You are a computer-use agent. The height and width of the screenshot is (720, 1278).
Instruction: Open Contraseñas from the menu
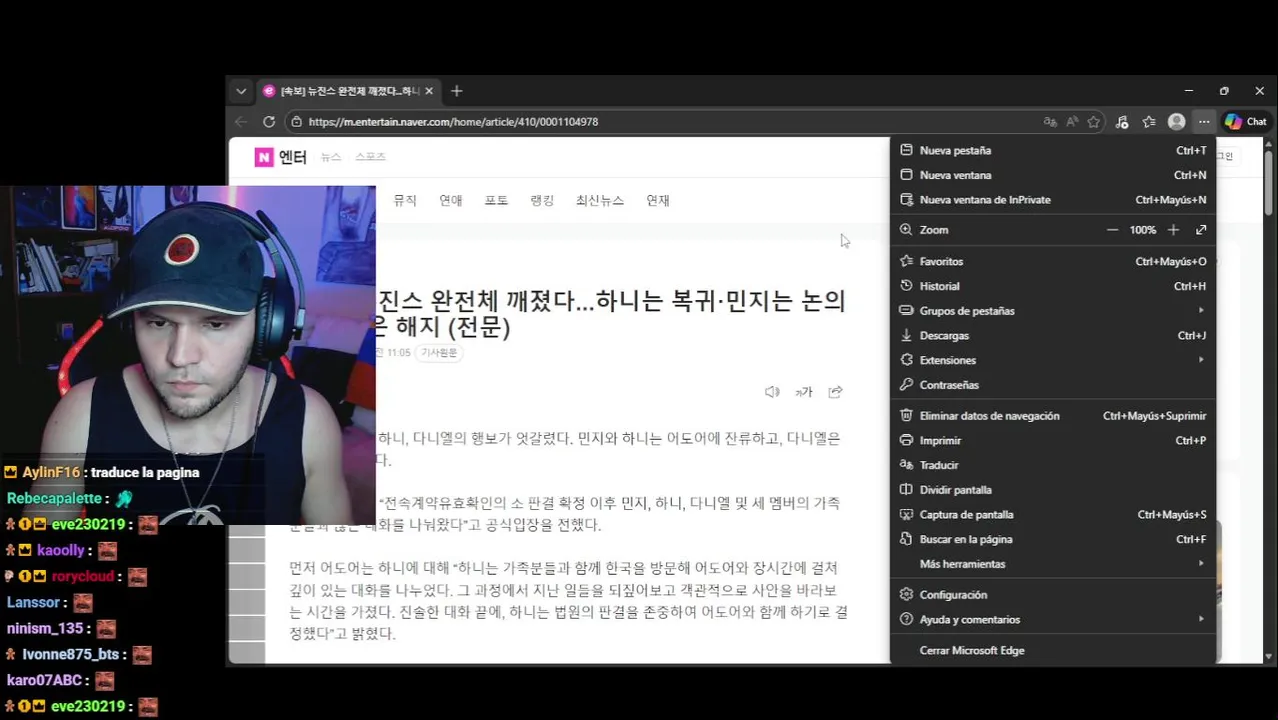[1053, 385]
